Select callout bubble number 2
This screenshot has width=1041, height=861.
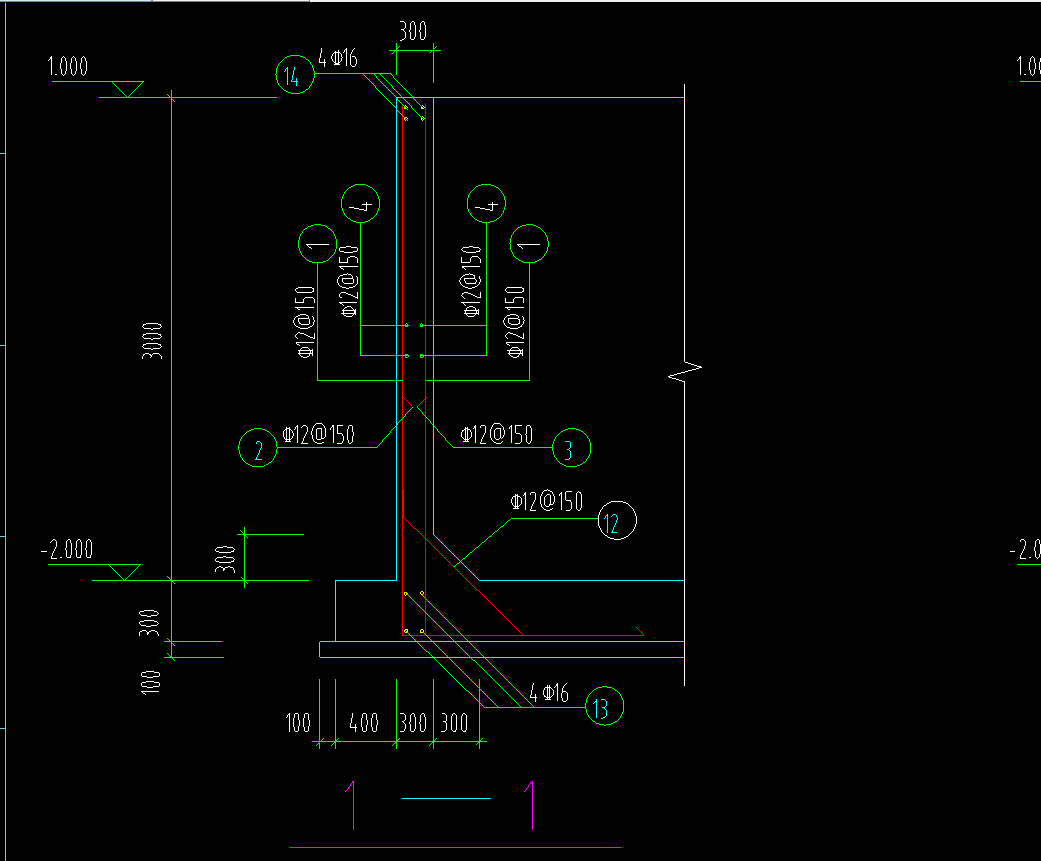pos(258,448)
